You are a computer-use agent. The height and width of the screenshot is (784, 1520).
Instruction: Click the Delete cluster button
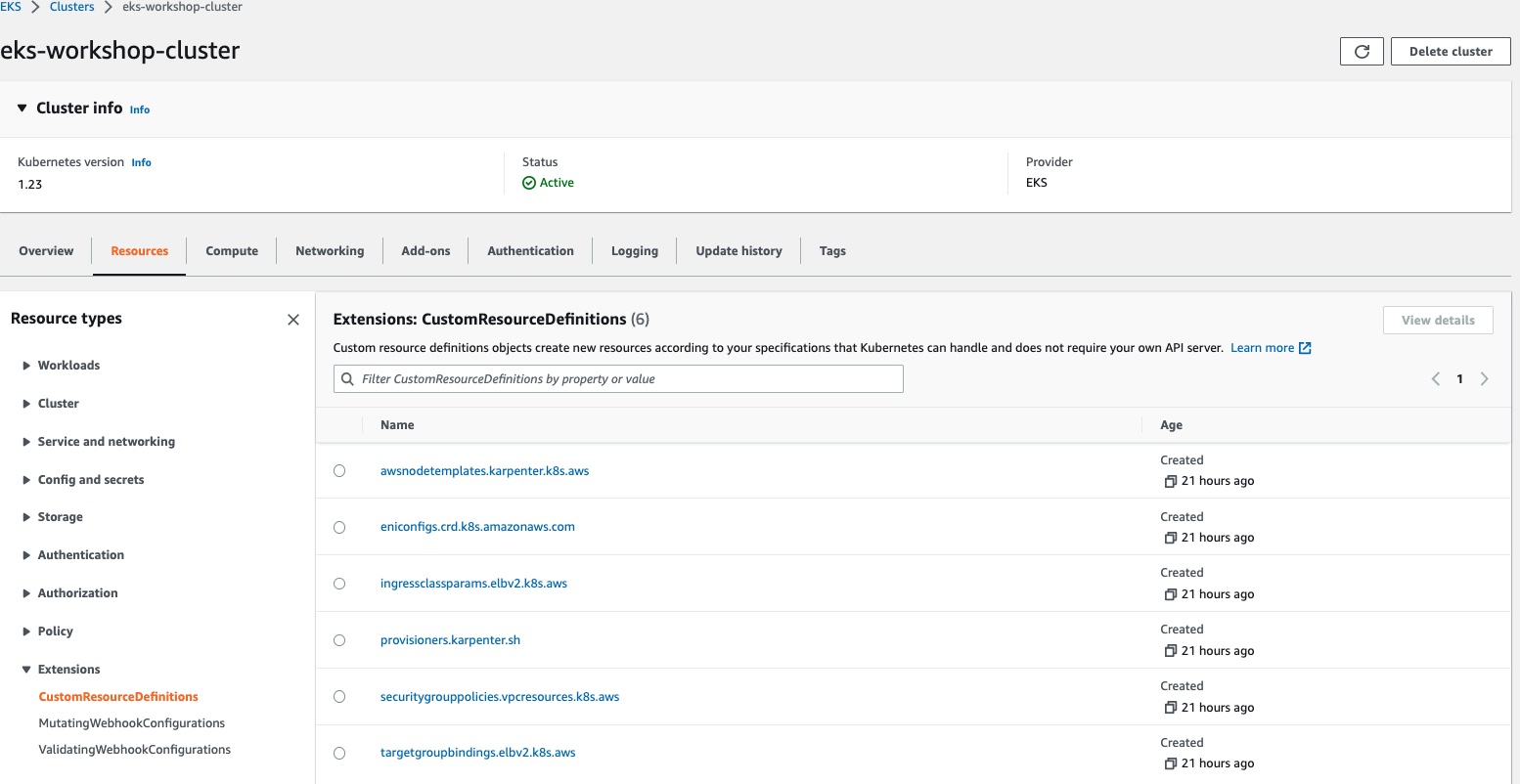[x=1450, y=52]
